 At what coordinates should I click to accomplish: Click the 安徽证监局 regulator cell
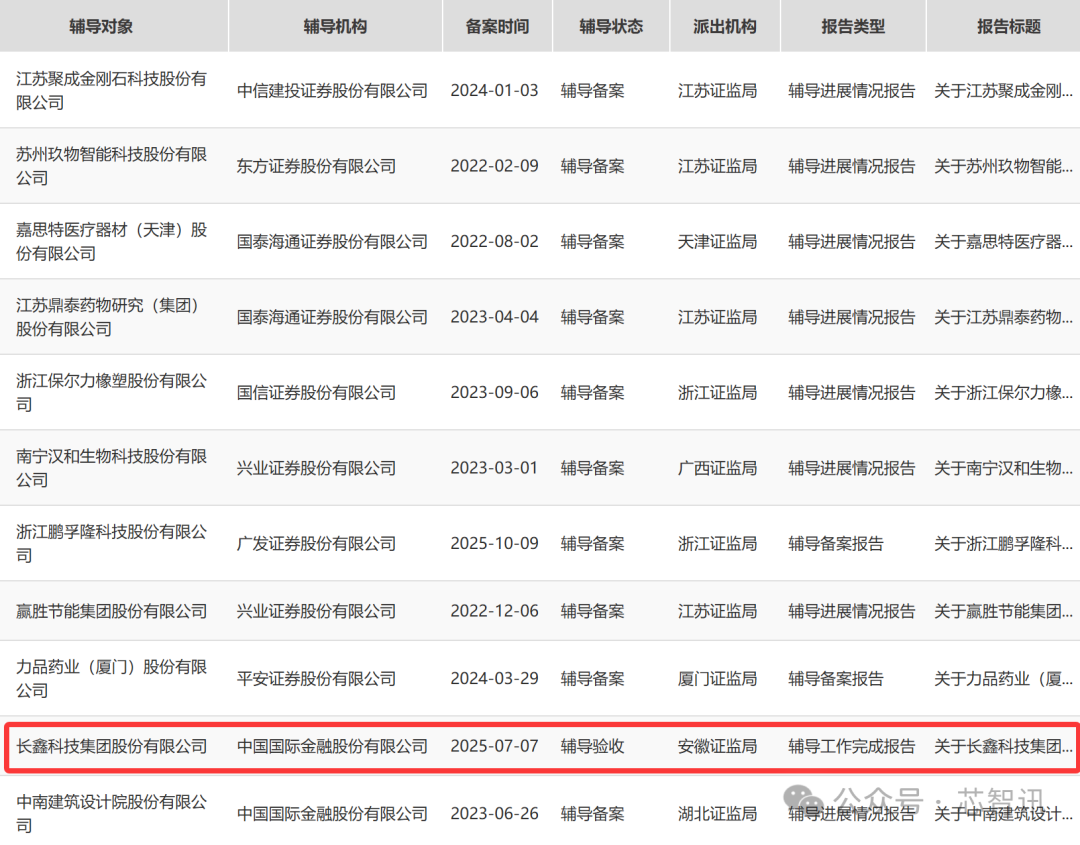tap(717, 746)
